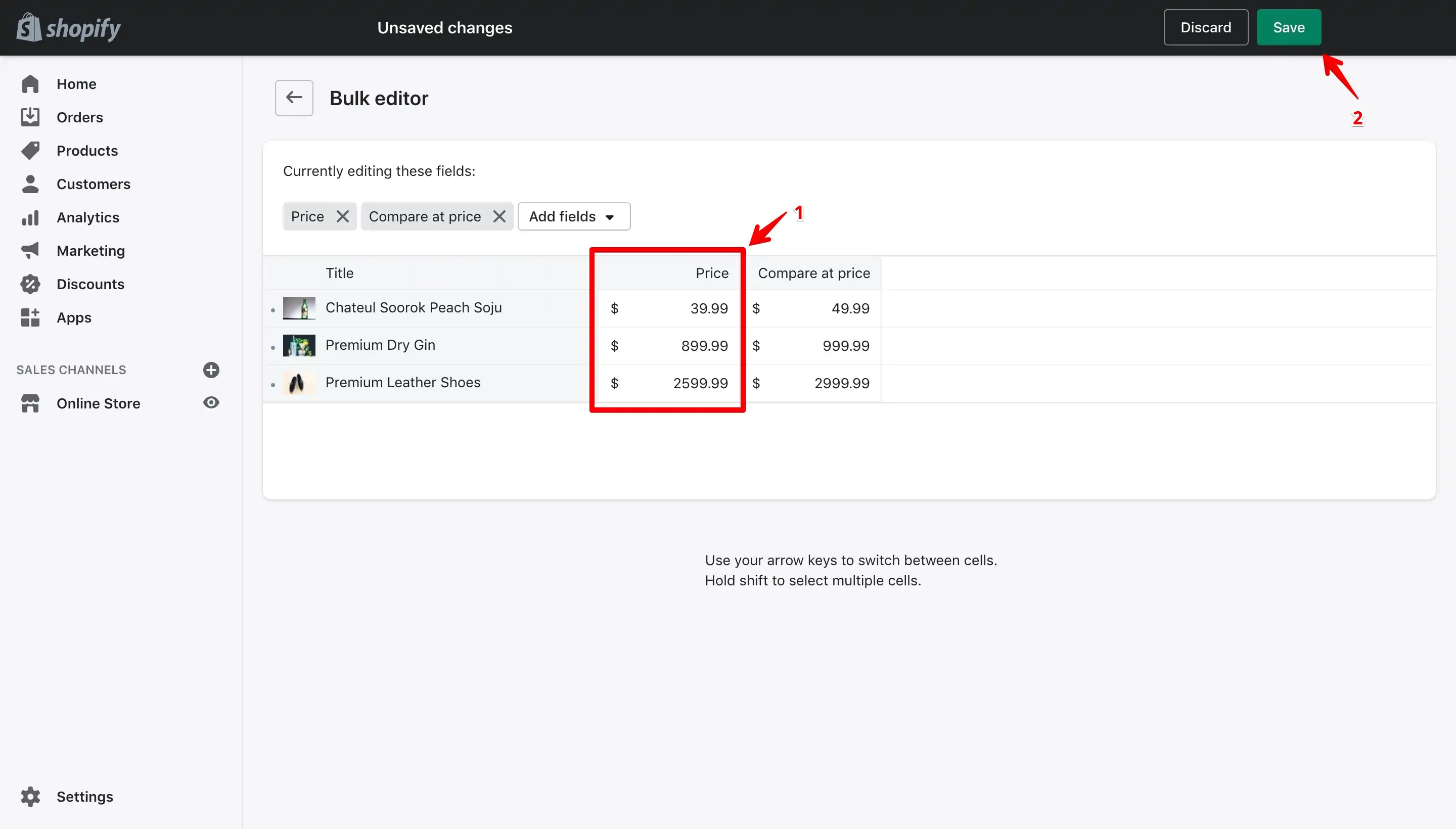Remove the Compare at price field tag
Viewport: 1456px width, 829px height.
(x=499, y=216)
